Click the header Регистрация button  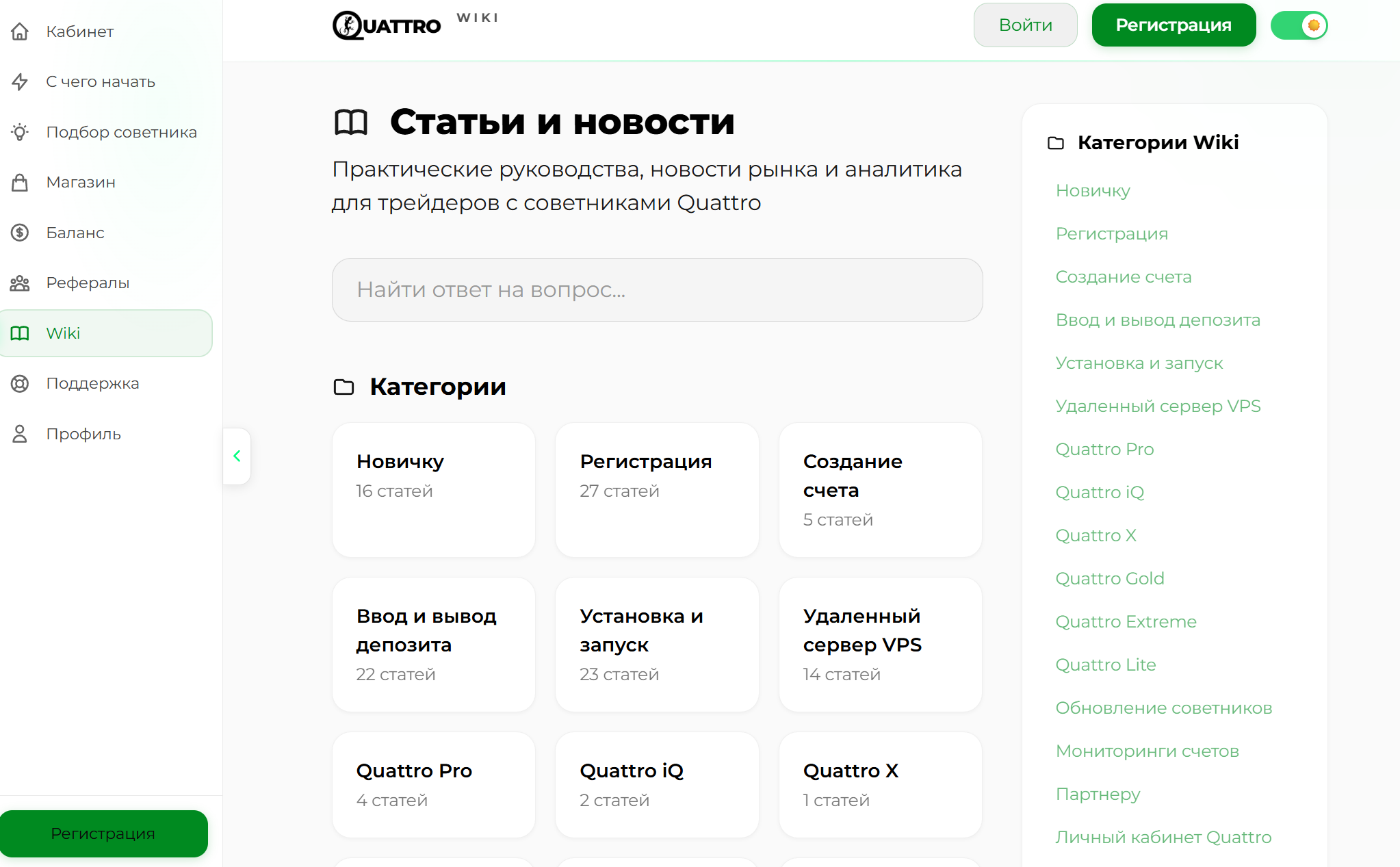point(1174,25)
